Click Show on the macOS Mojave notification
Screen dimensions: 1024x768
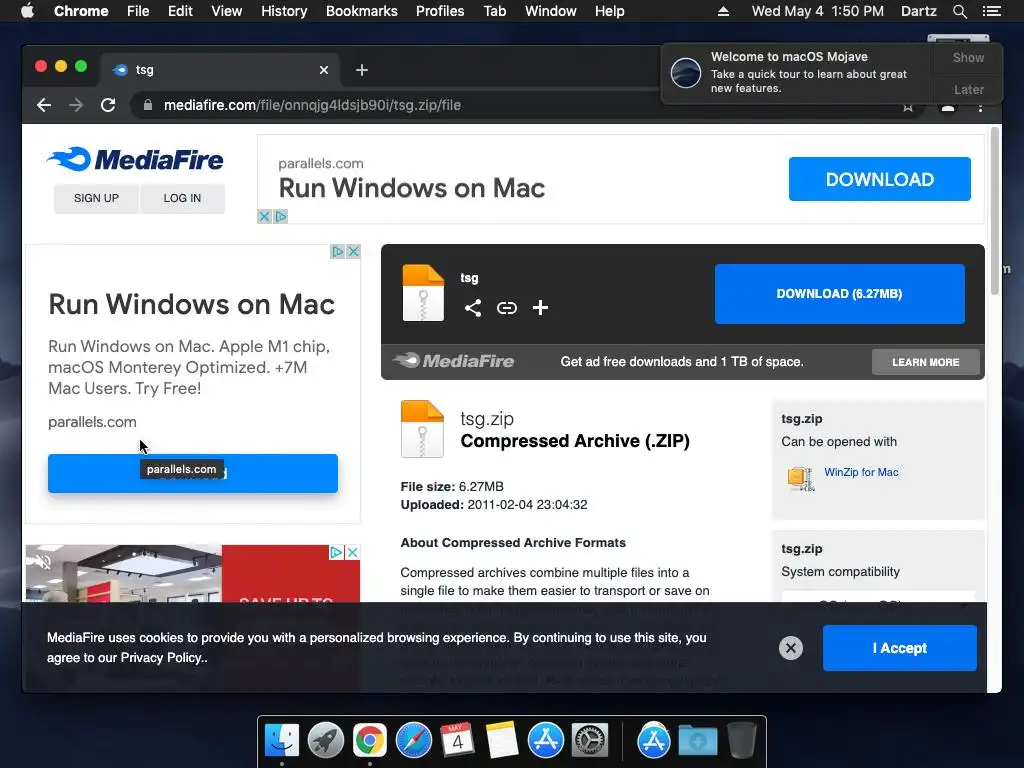coord(968,57)
